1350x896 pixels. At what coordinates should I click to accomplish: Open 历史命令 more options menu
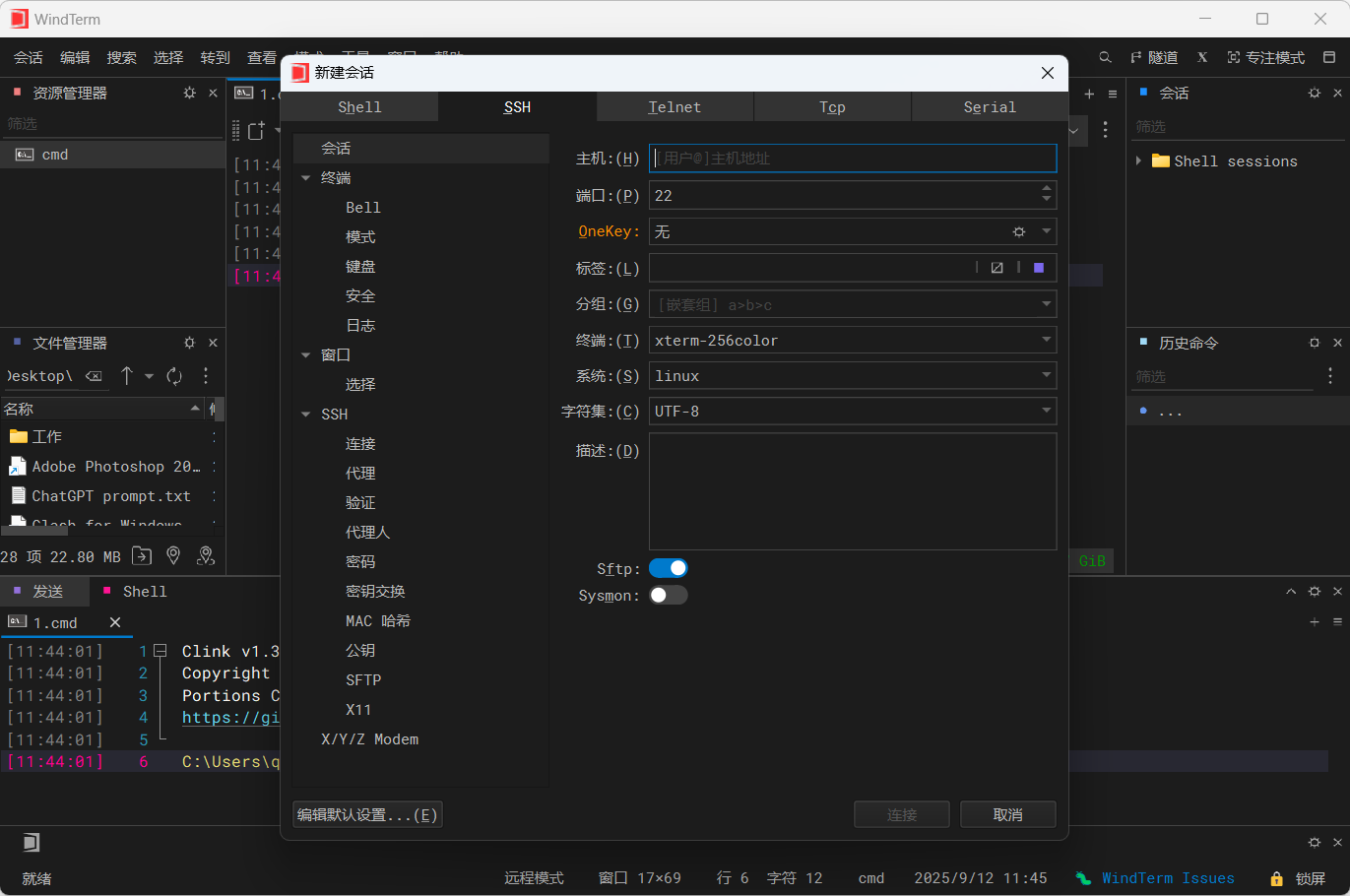click(1330, 376)
